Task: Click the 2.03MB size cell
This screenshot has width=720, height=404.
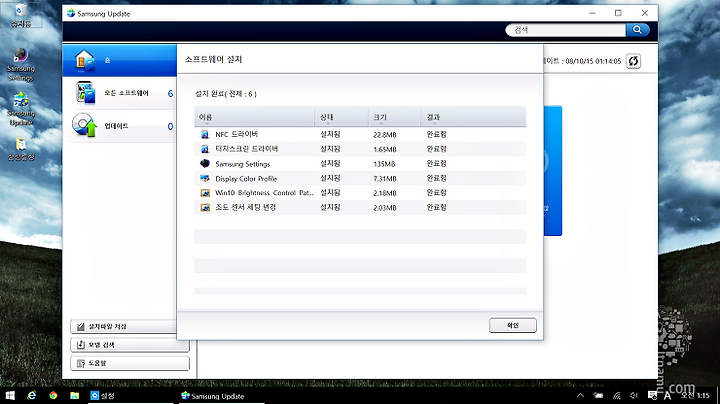Action: (x=385, y=208)
